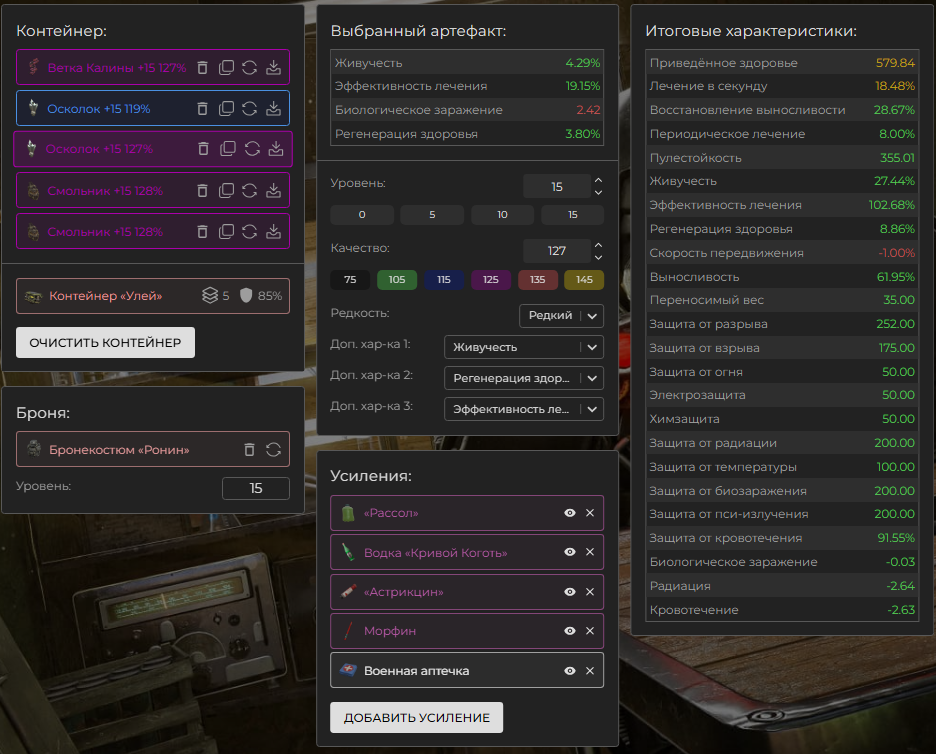Select Контейнер «Улей» row
This screenshot has width=936, height=754.
153,296
